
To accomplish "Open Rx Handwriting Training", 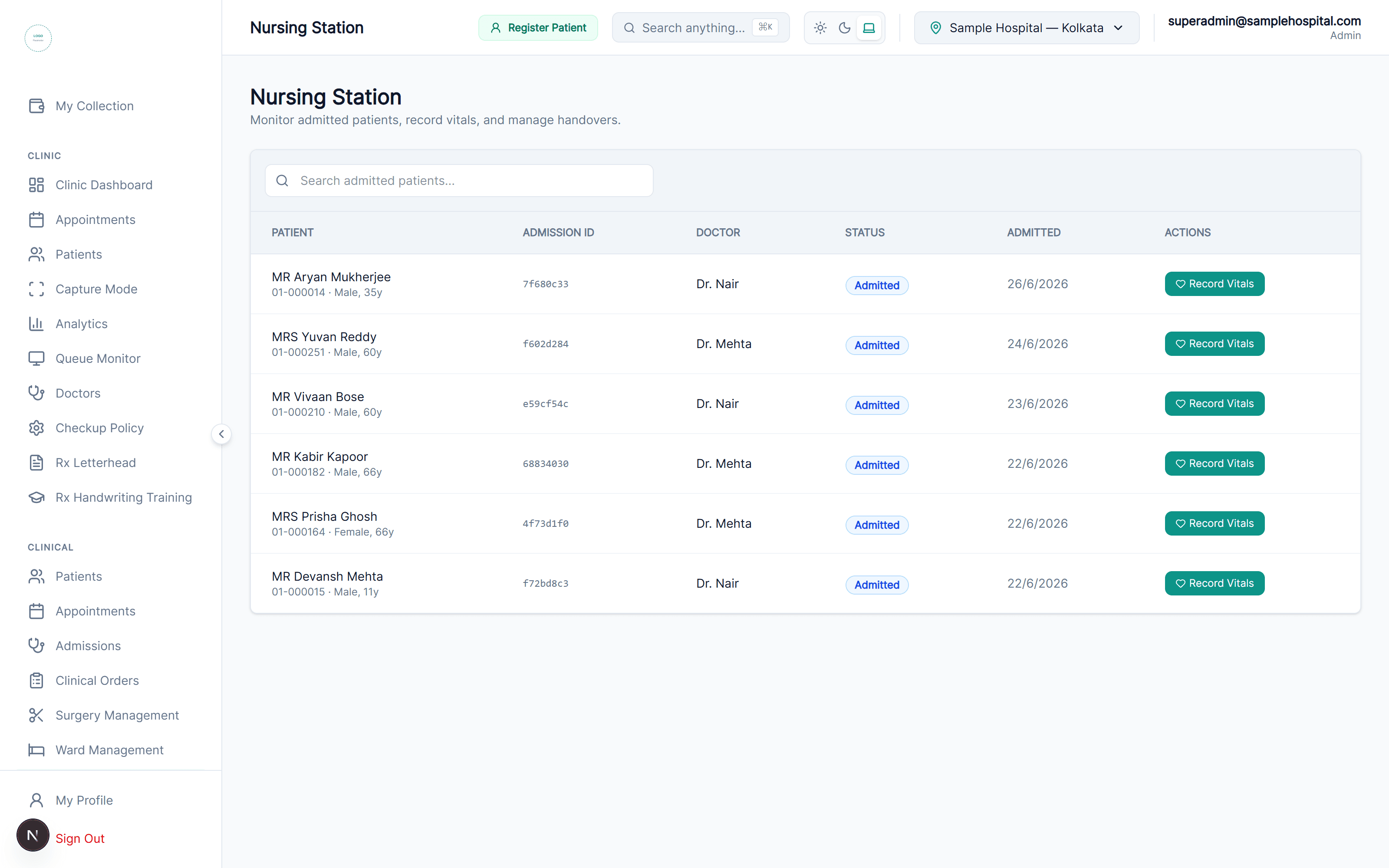I will pyautogui.click(x=111, y=498).
